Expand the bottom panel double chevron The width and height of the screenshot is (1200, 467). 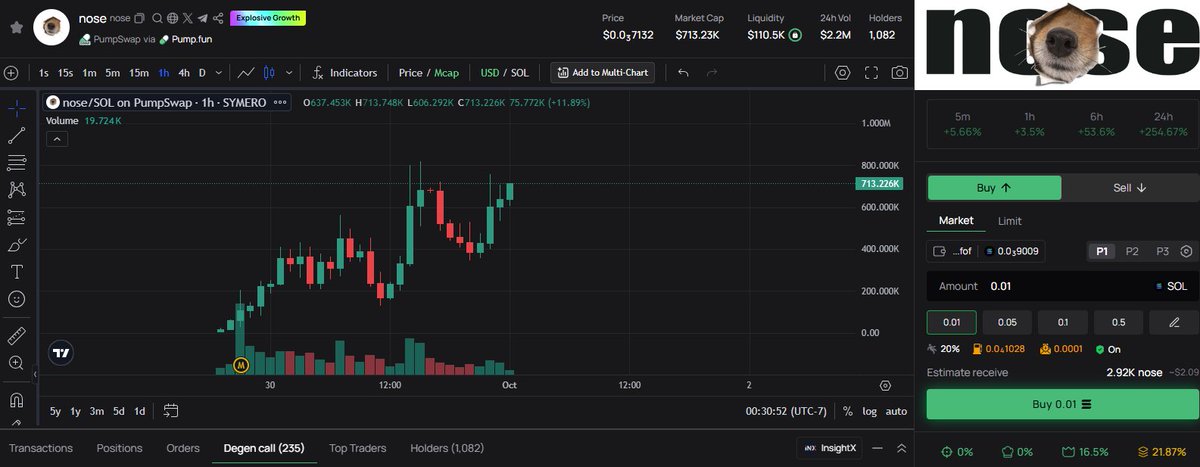point(901,448)
